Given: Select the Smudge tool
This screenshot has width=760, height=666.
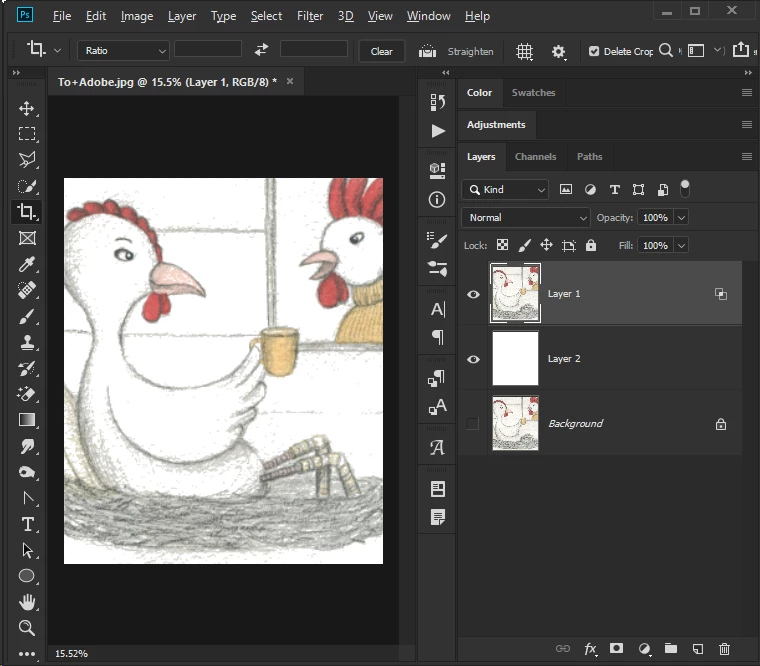Looking at the screenshot, I should point(27,446).
